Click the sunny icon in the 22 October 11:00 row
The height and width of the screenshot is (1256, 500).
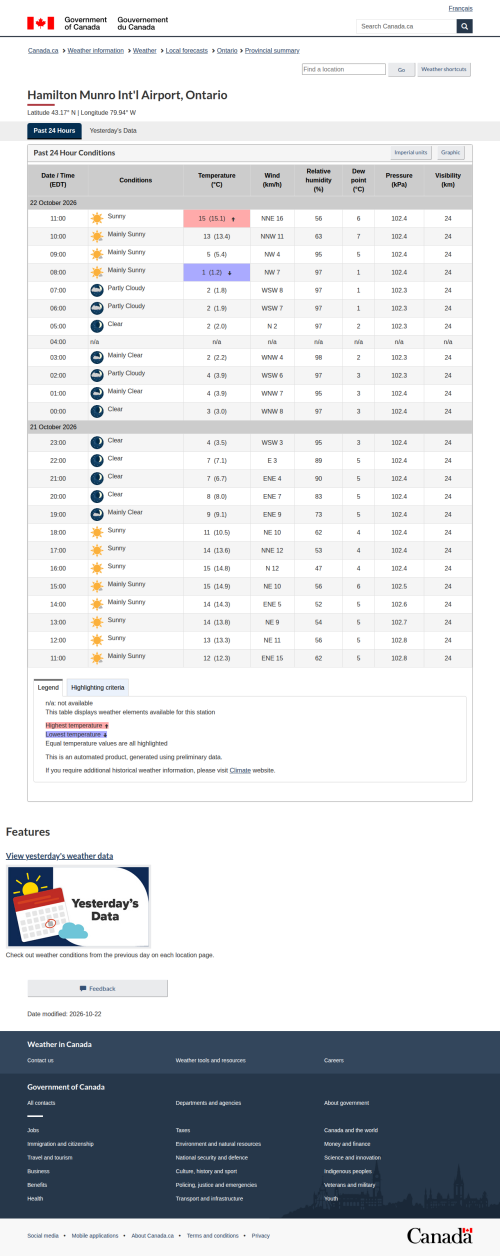(97, 218)
